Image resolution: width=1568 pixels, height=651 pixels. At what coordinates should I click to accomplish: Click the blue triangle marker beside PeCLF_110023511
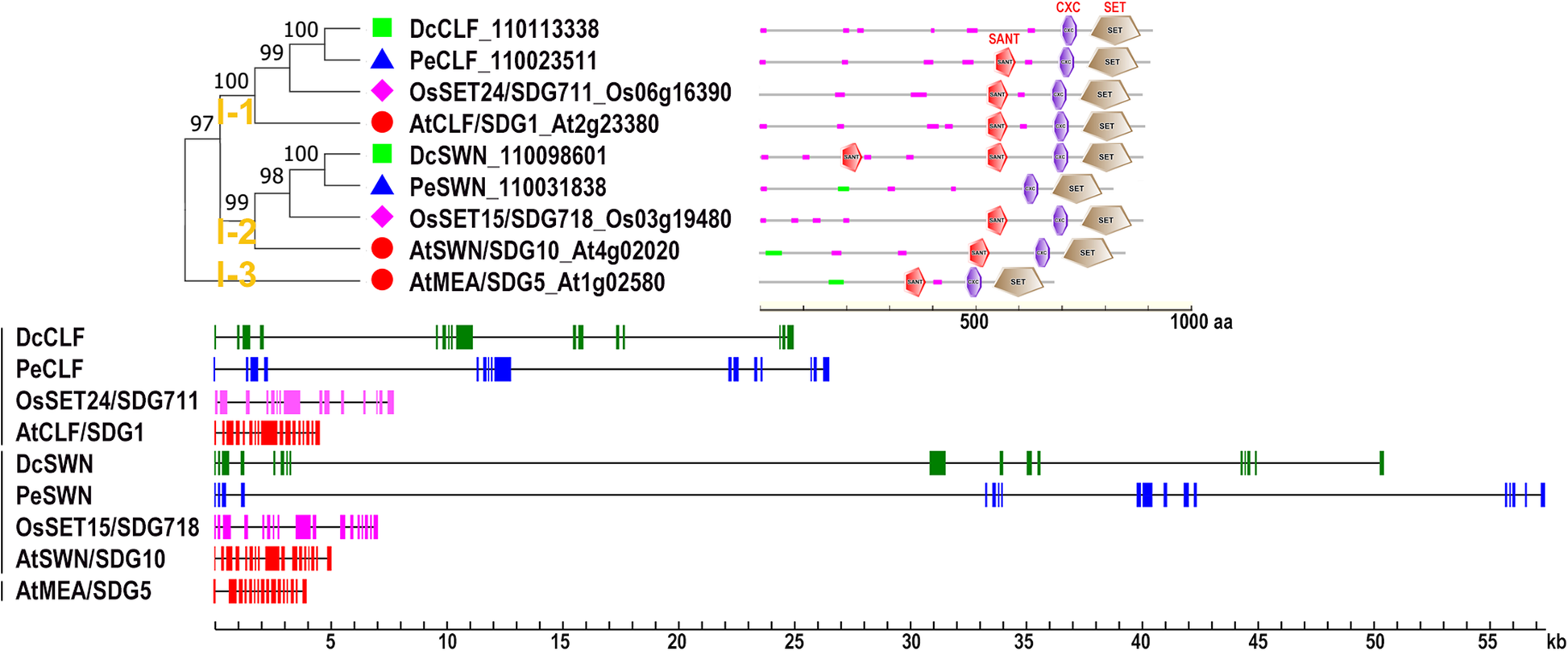pyautogui.click(x=382, y=60)
